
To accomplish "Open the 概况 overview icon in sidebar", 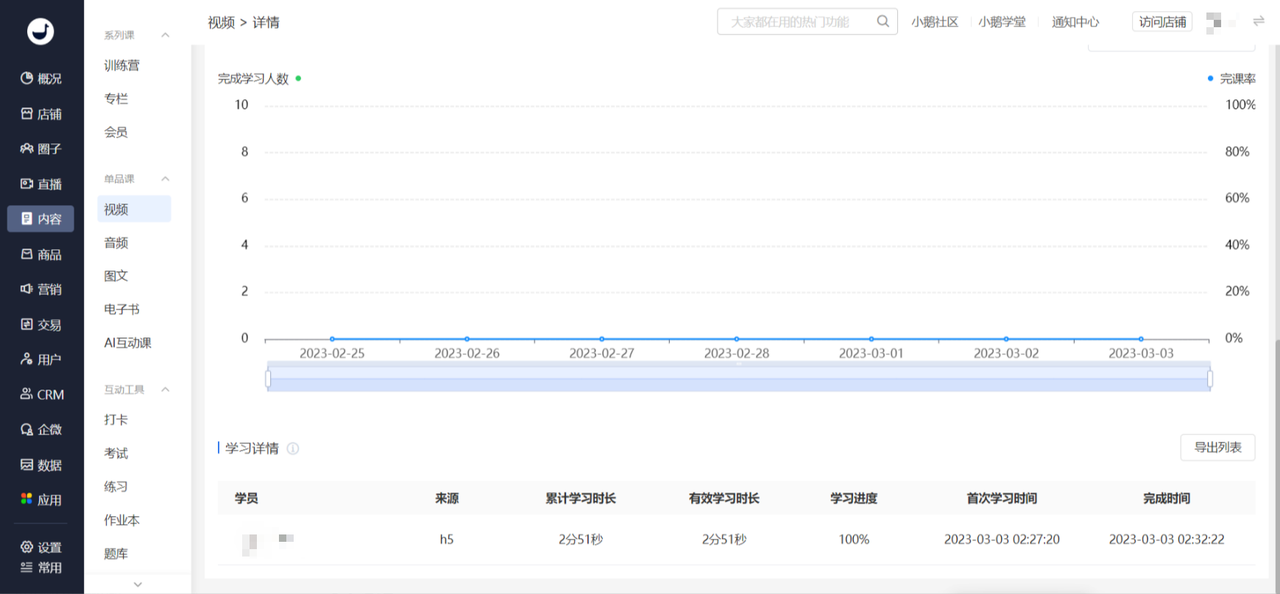I will click(x=28, y=79).
